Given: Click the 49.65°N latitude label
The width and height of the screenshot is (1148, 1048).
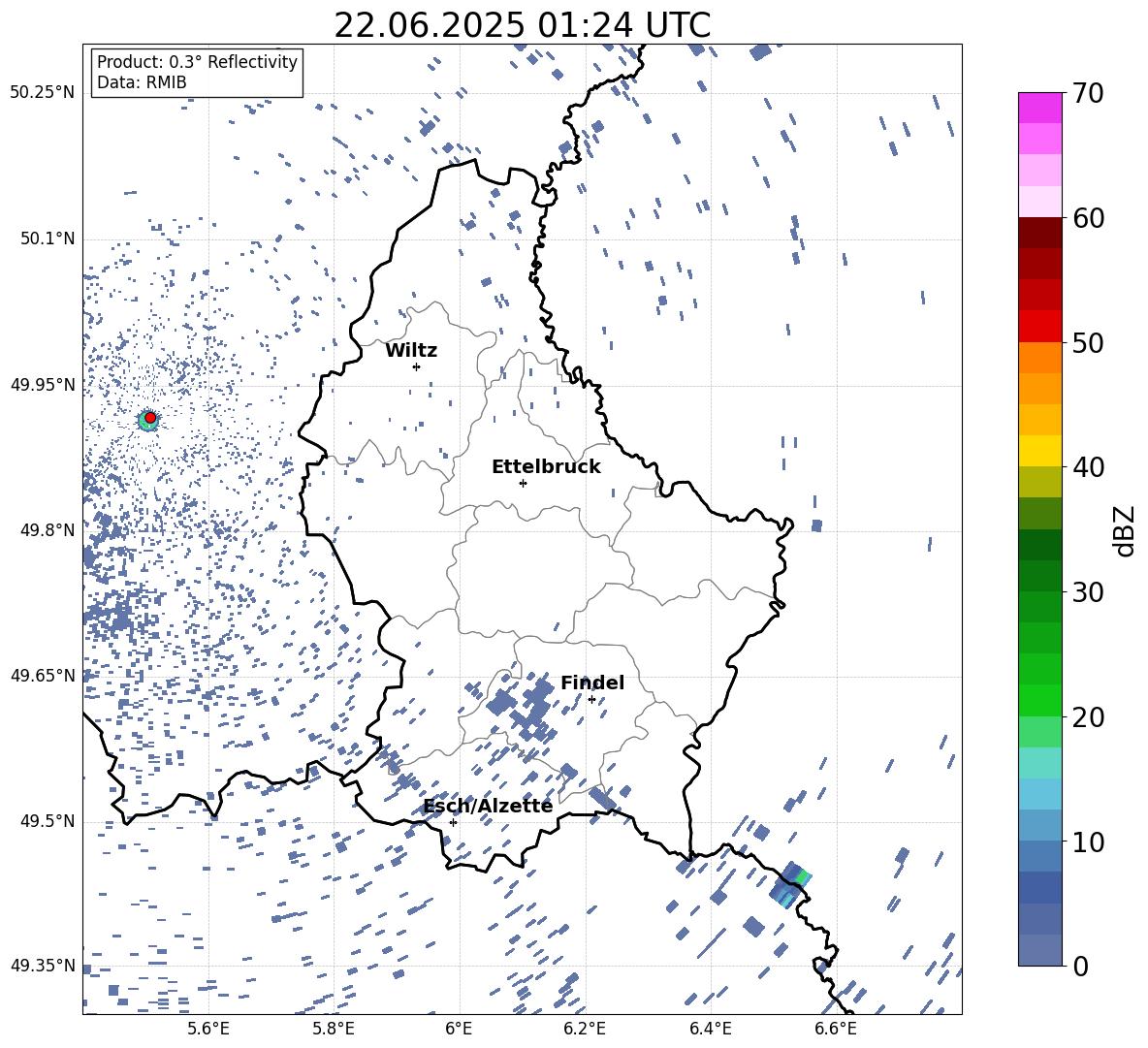Looking at the screenshot, I should (43, 675).
